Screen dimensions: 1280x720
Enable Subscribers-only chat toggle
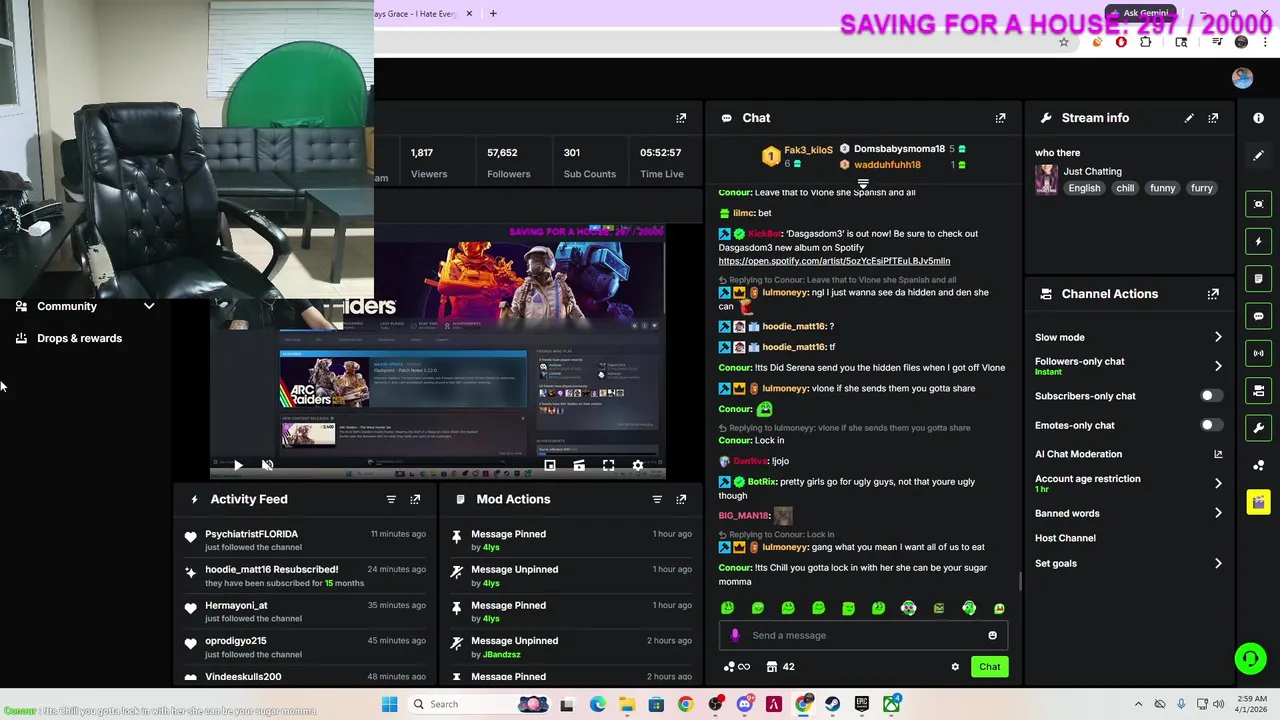(x=1211, y=396)
